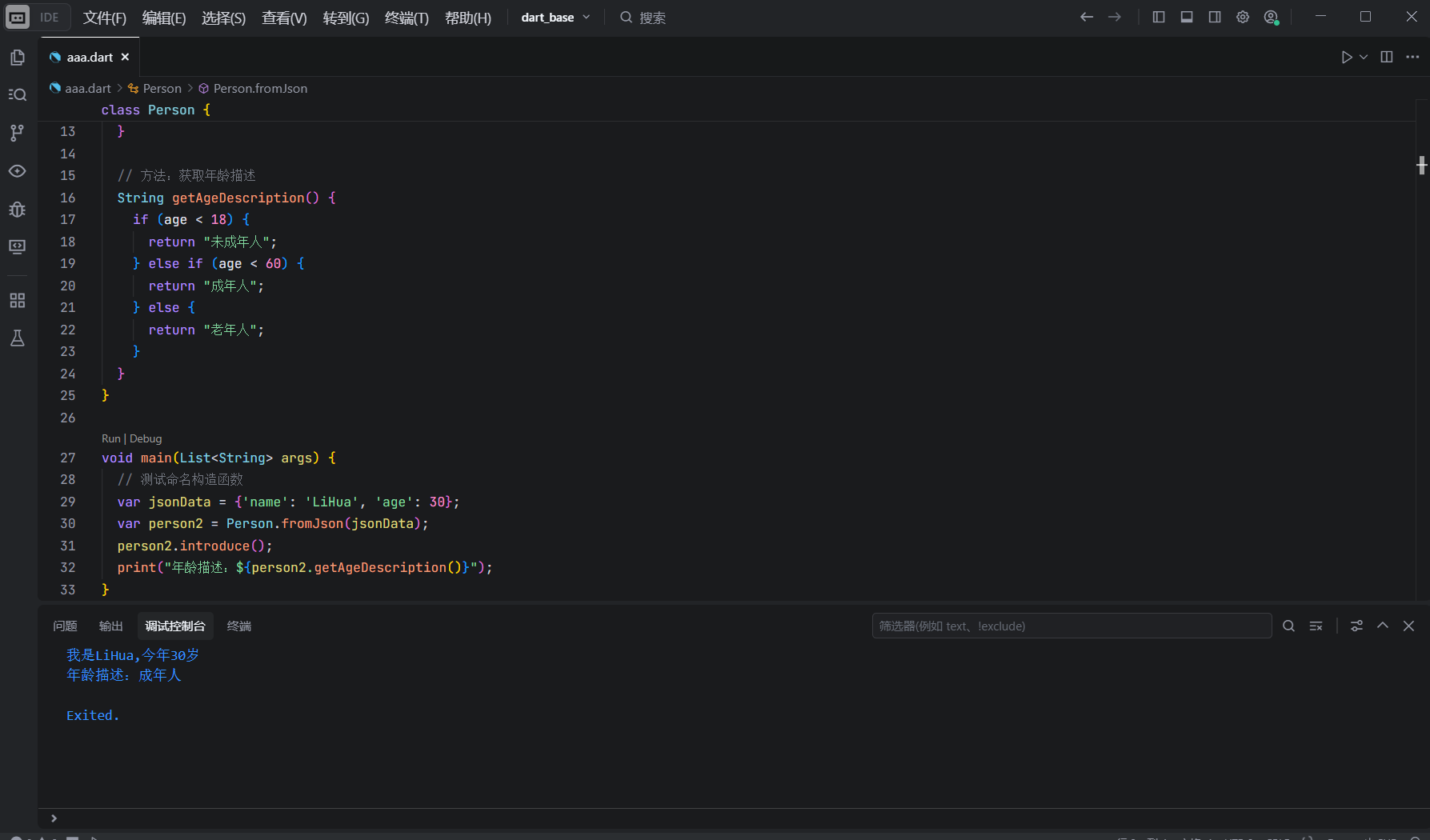Click the '我是LiHua,今年30岁' console output line
1430x840 pixels.
[x=133, y=655]
